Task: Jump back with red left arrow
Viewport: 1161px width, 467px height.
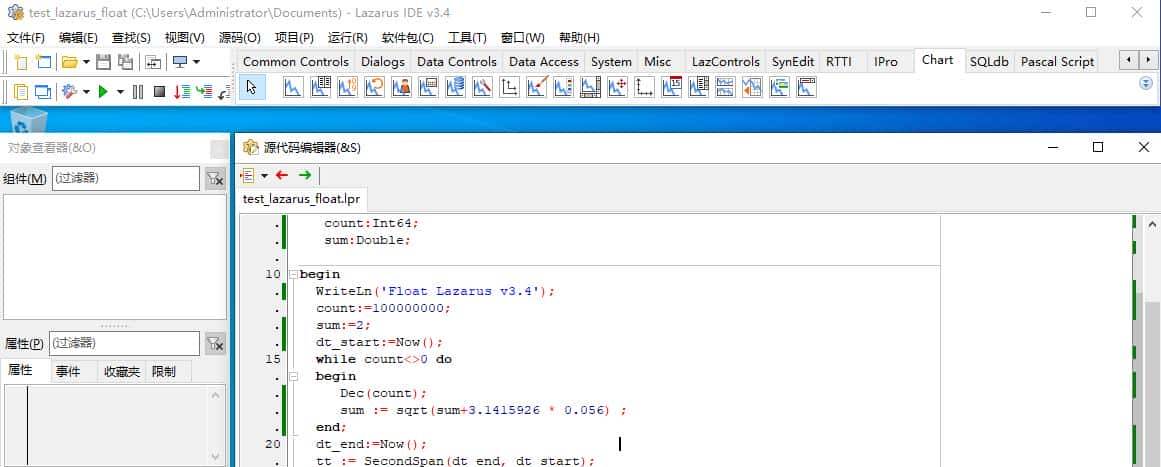Action: click(281, 175)
